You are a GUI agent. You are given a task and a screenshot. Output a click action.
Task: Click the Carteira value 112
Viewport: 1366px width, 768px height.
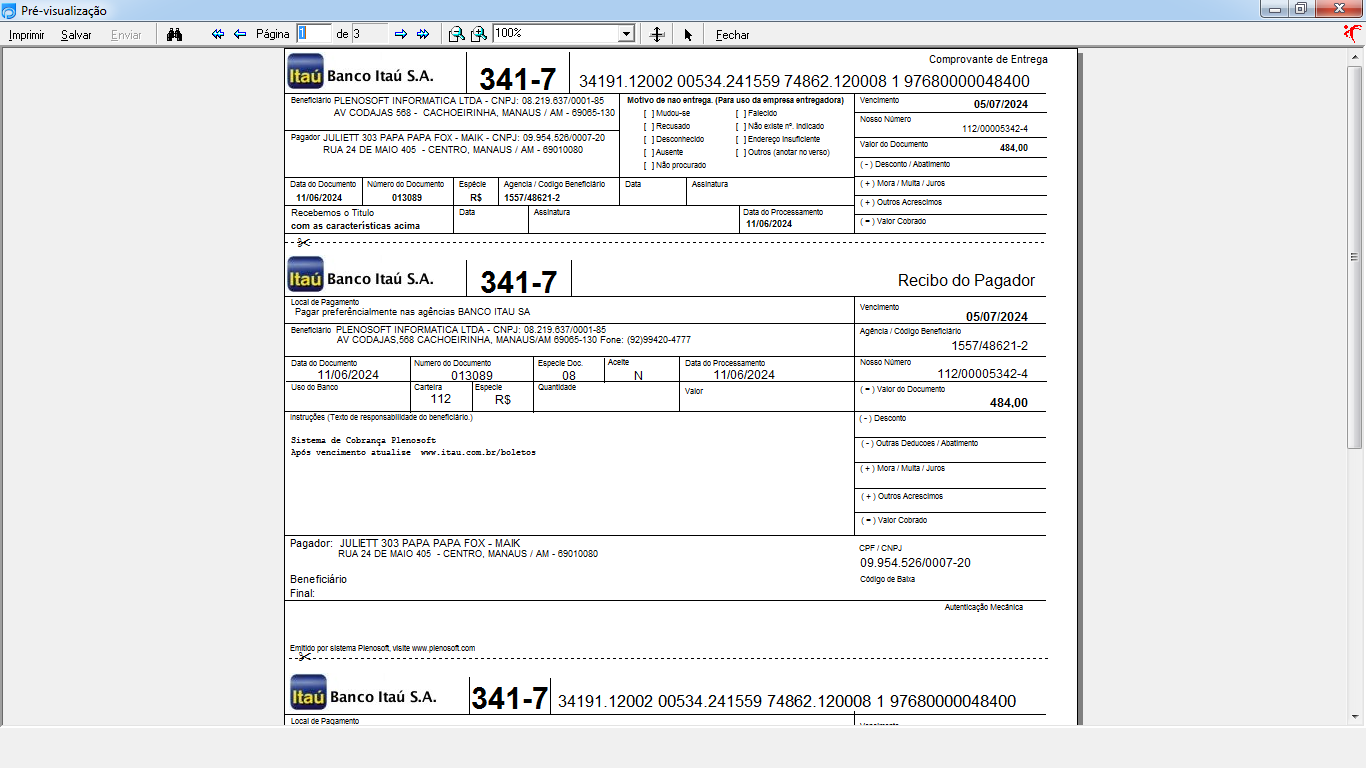(x=441, y=399)
